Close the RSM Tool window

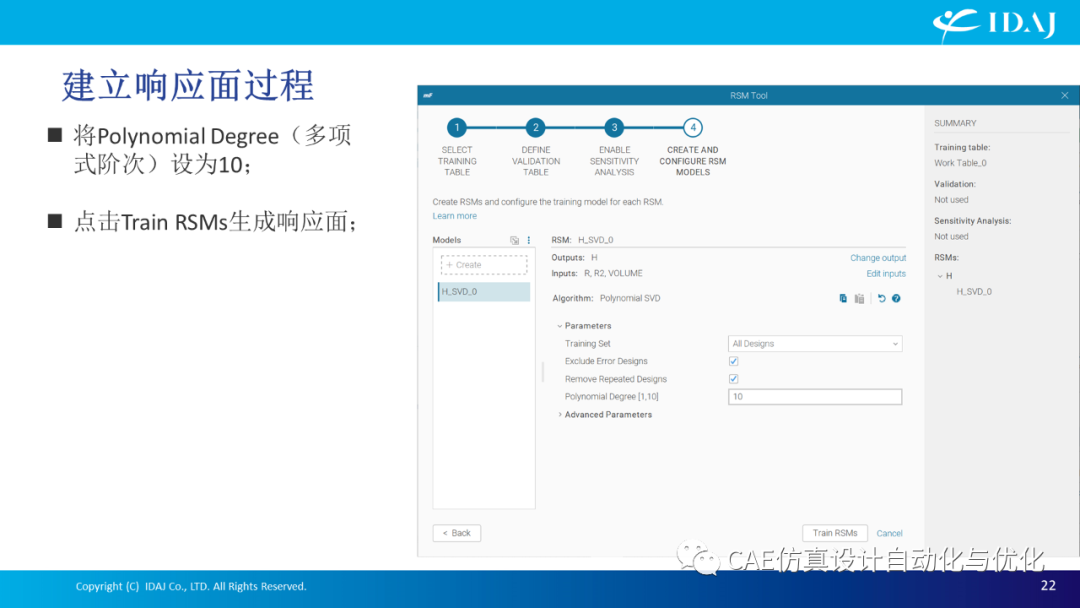[1065, 96]
